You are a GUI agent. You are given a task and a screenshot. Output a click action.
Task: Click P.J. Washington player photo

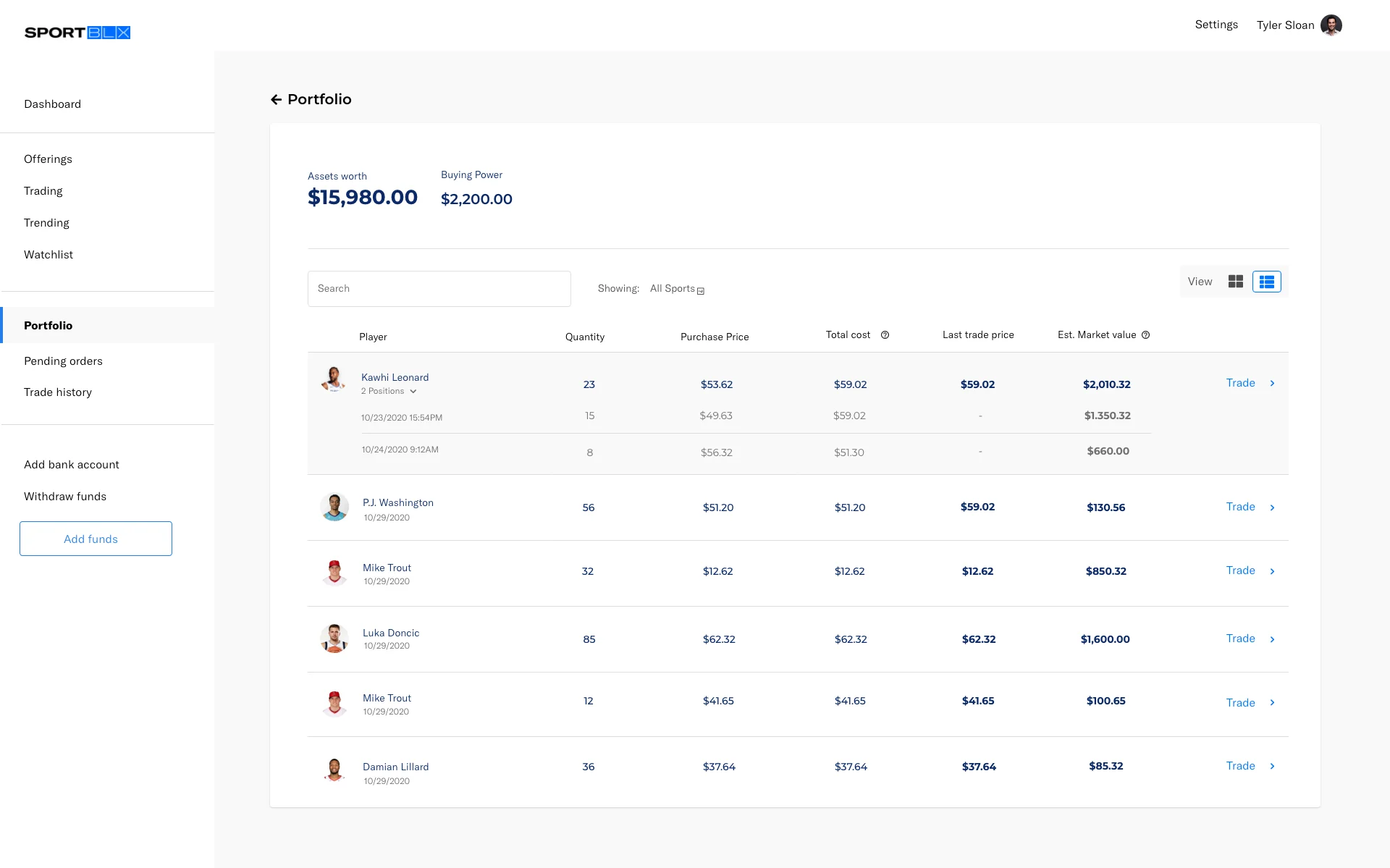pyautogui.click(x=334, y=507)
